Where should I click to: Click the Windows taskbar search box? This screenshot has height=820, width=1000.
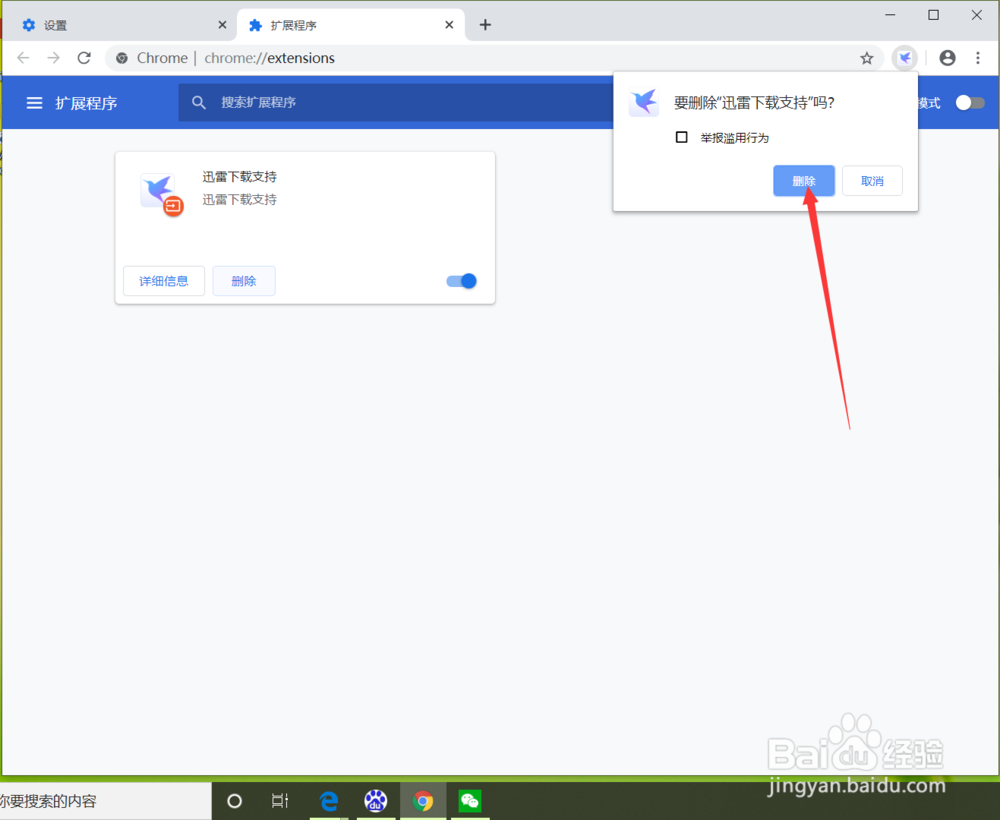click(106, 802)
